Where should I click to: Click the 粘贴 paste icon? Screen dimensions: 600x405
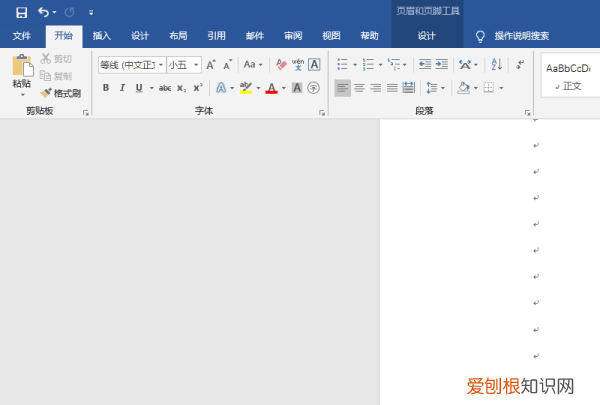click(x=22, y=65)
